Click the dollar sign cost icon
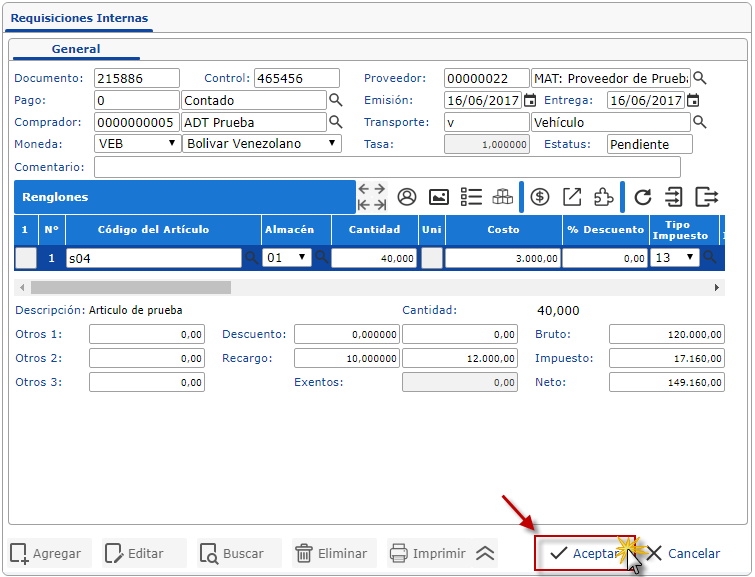 540,197
